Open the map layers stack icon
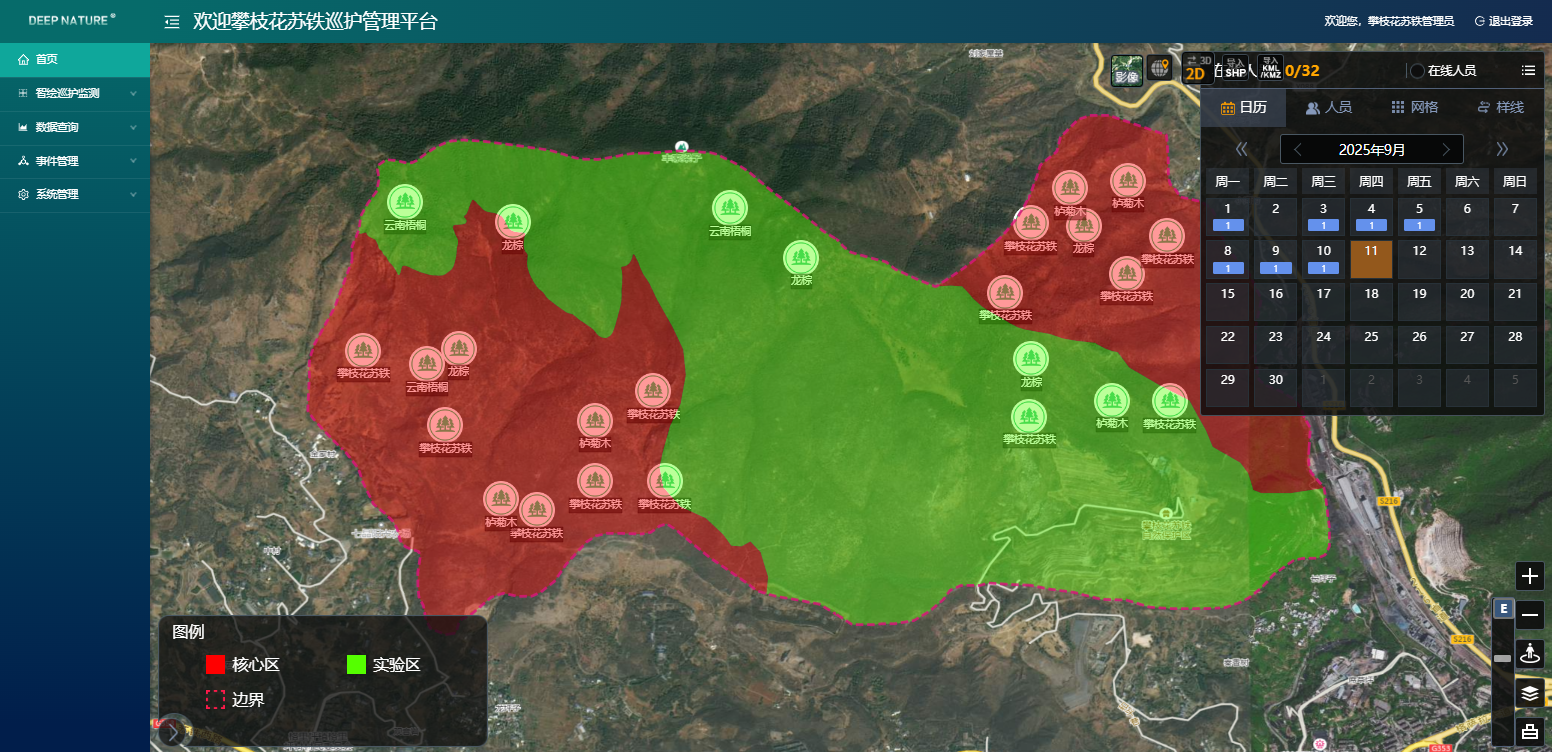This screenshot has width=1552, height=752. coord(1530,692)
